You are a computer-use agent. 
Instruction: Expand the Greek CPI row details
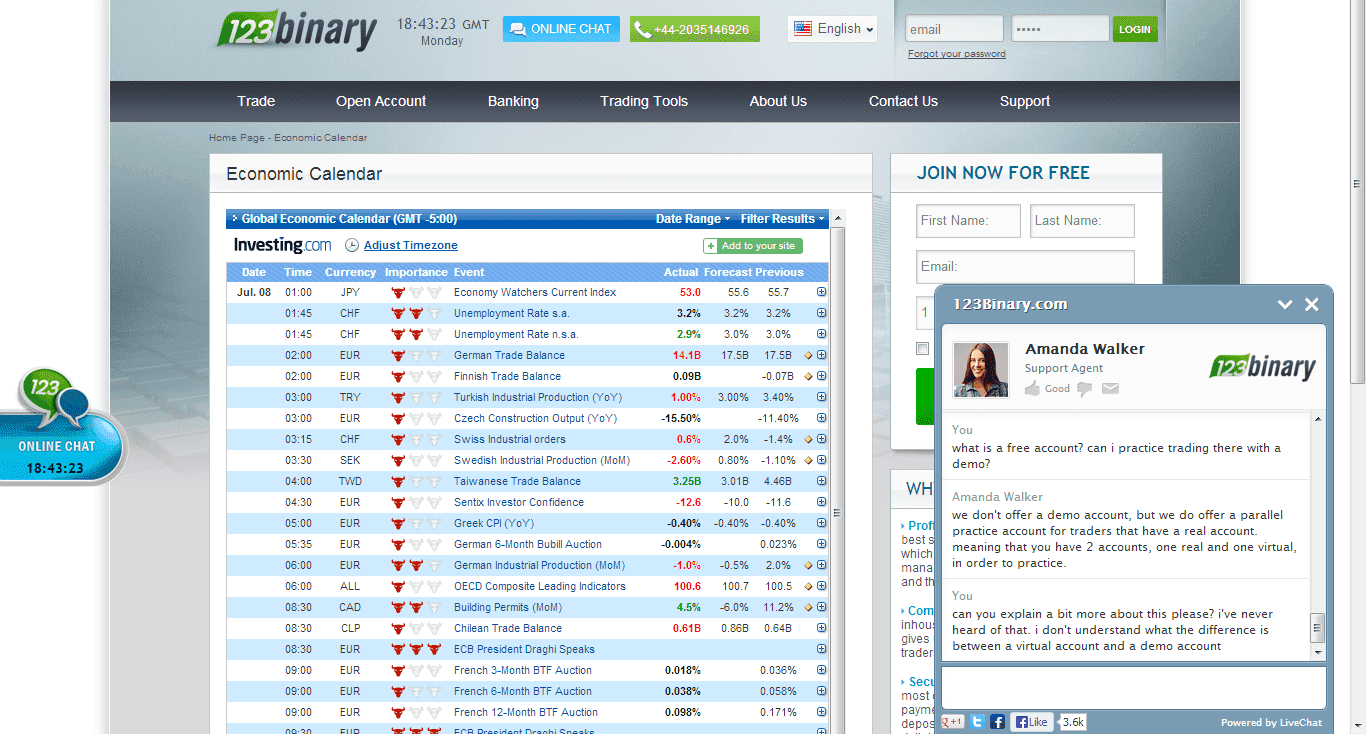822,523
